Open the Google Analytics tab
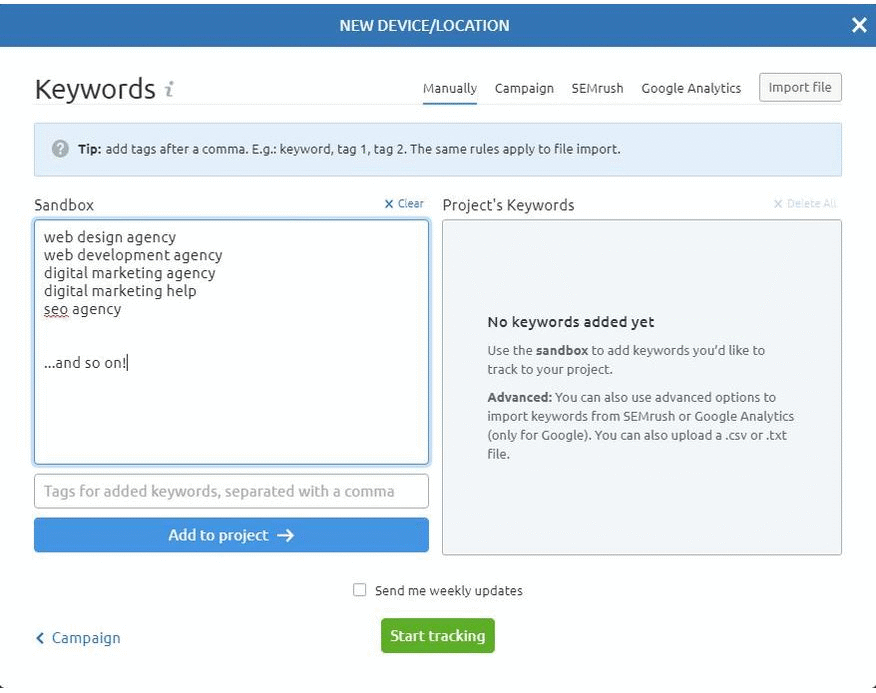This screenshot has height=693, width=876. [691, 88]
